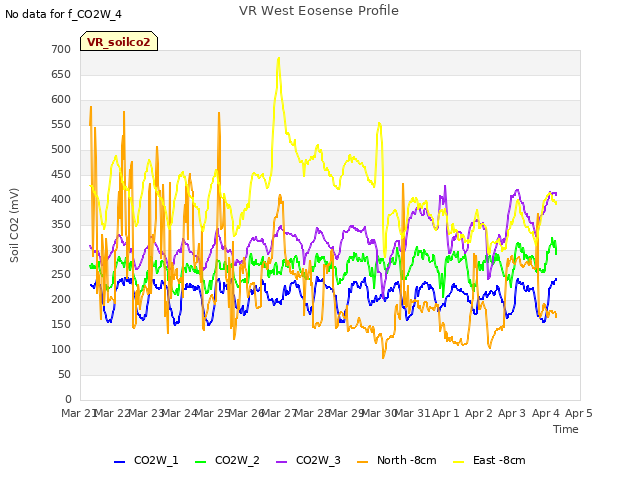Click the 500 y-axis tick label
The image size is (640, 480).
[61, 149]
